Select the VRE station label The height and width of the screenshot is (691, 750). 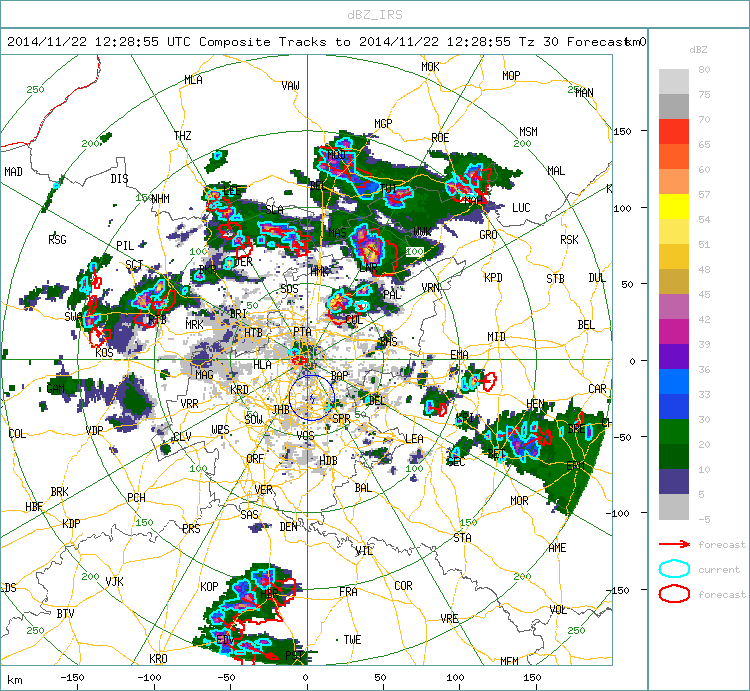coord(450,619)
